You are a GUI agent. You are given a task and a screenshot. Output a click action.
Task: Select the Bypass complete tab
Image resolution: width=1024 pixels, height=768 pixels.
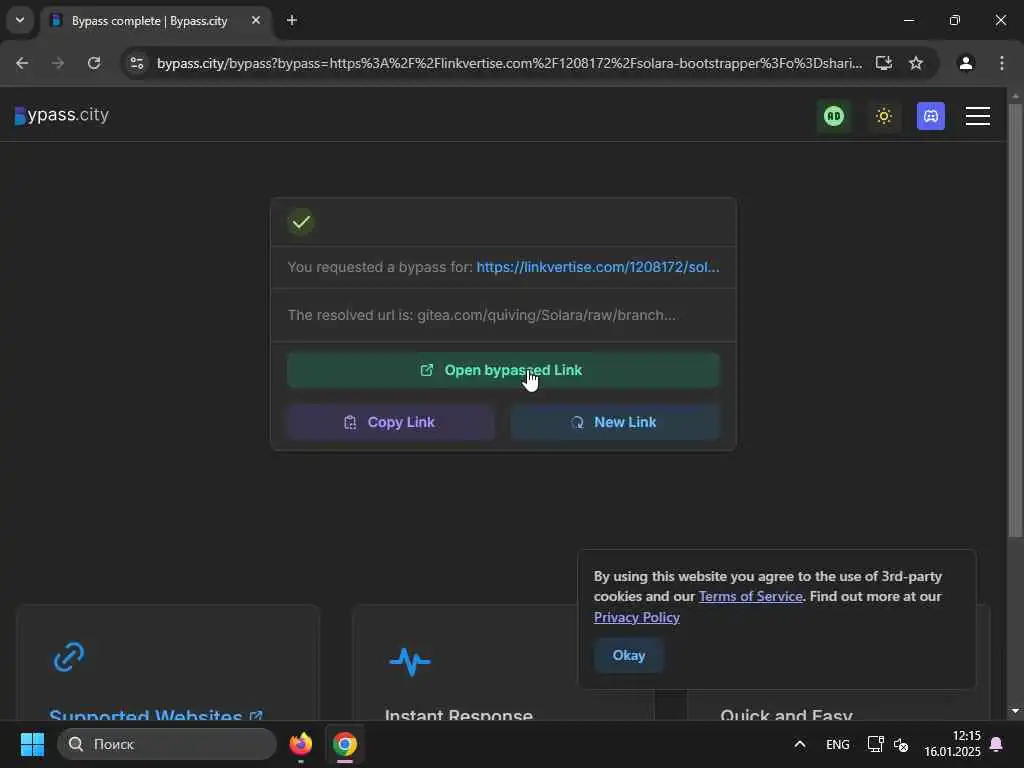149,21
